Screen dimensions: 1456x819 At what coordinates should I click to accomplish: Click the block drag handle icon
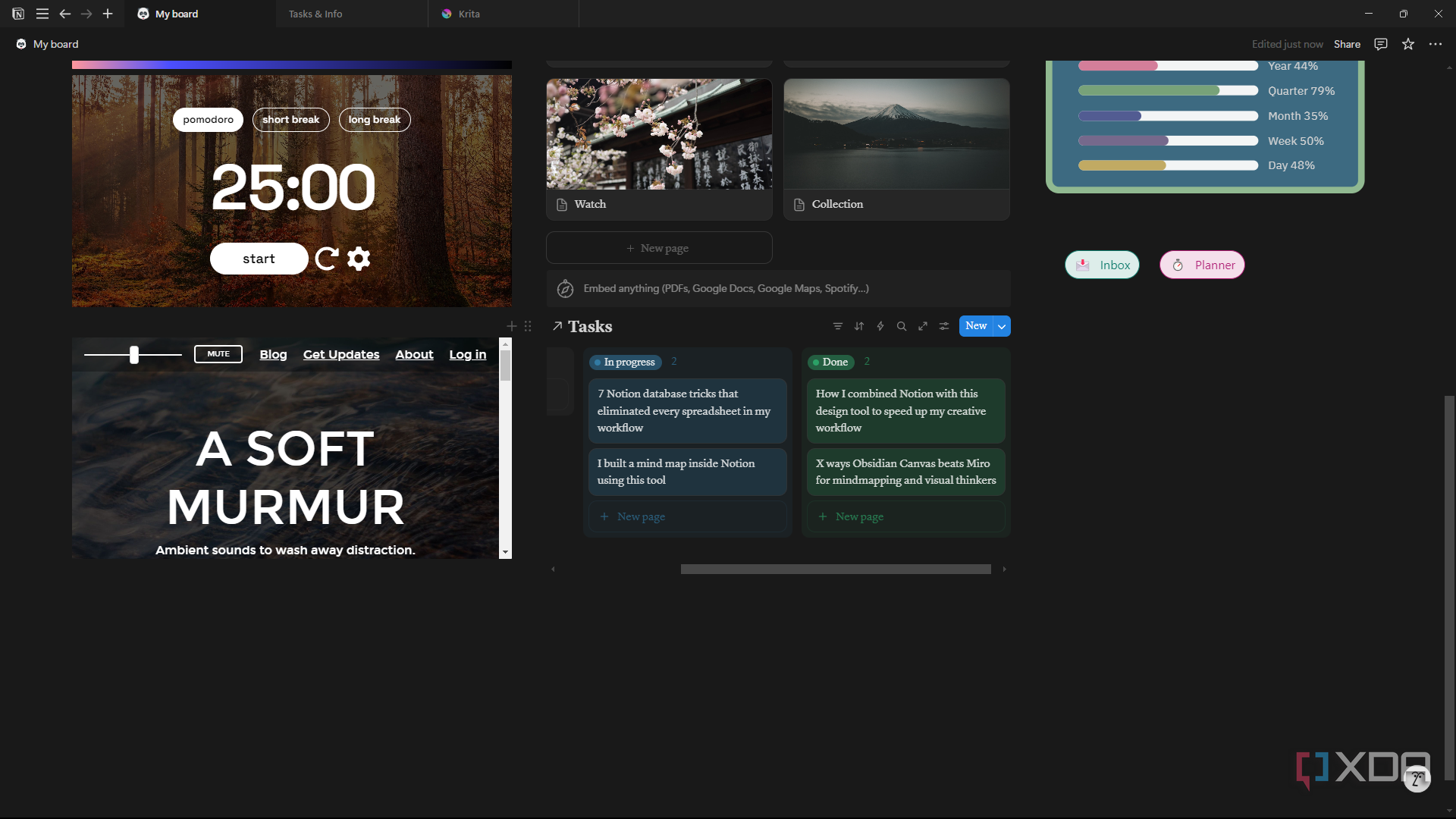coord(528,326)
